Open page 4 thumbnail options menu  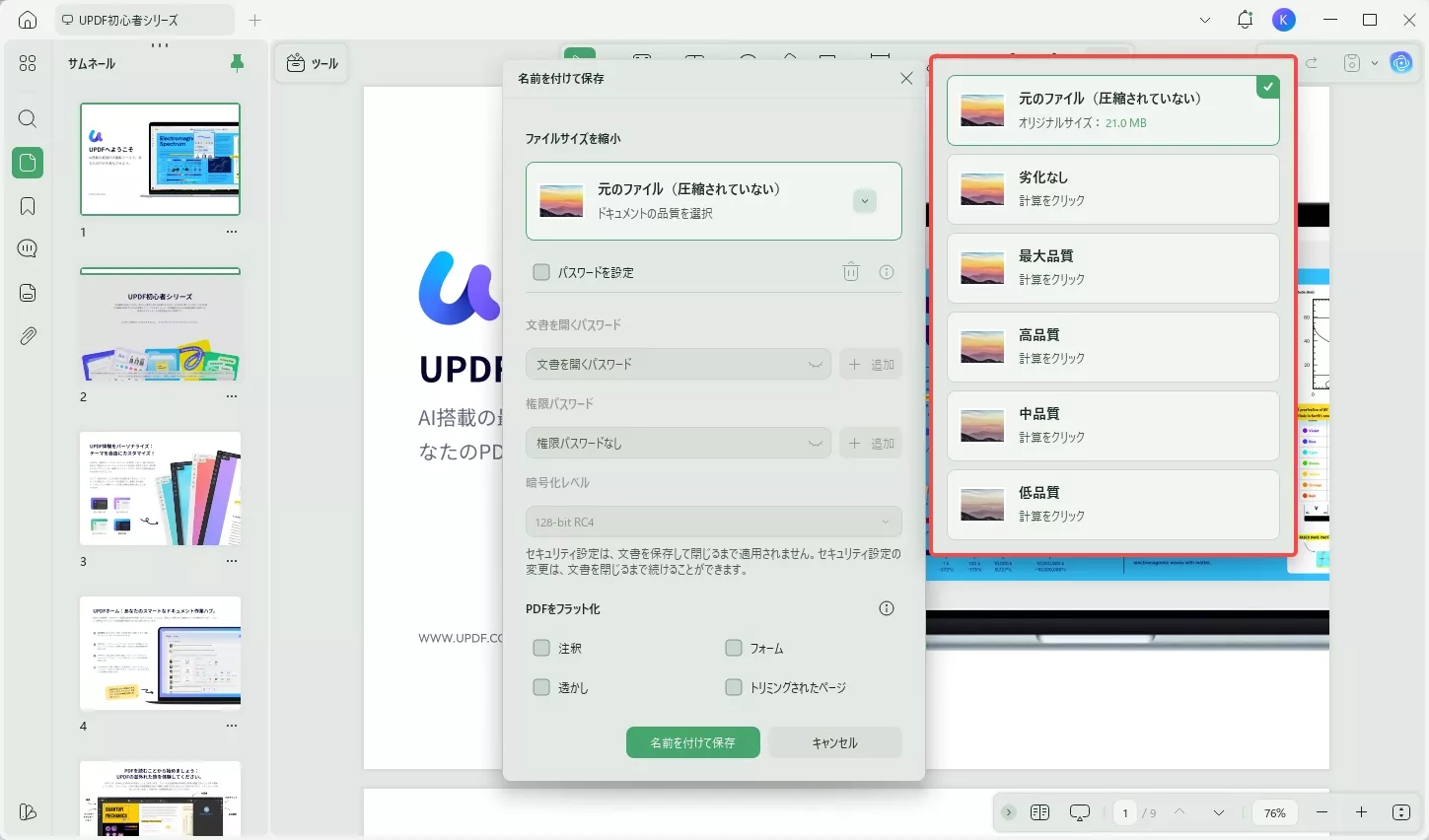point(232,726)
